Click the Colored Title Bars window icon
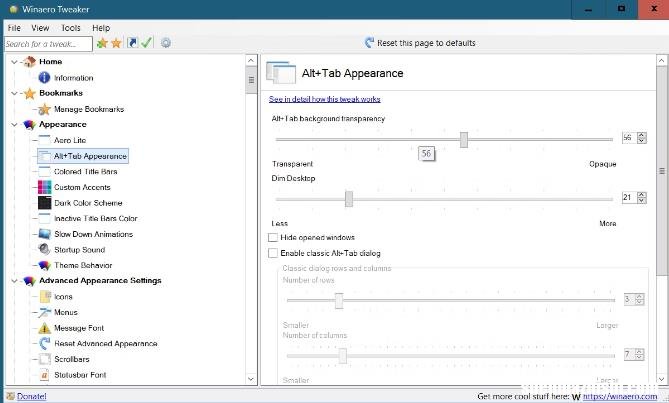 click(44, 171)
